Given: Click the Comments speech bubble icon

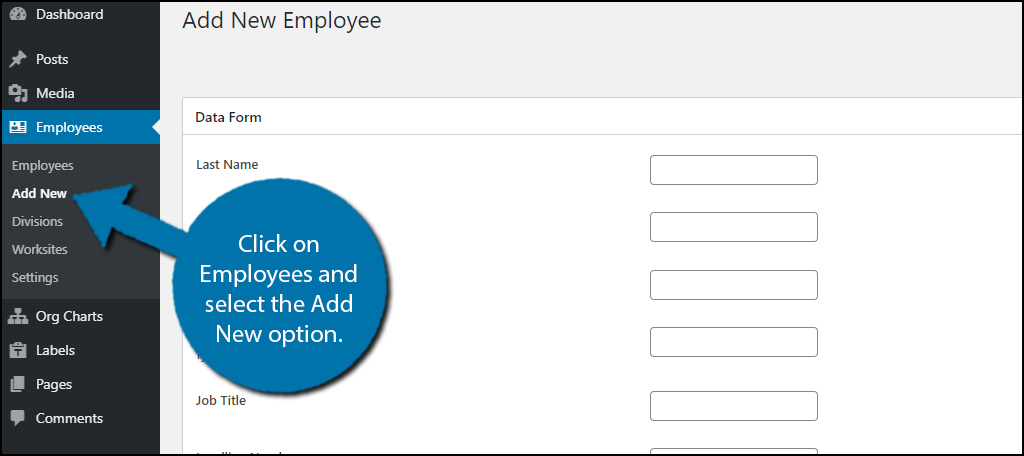Looking at the screenshot, I should click(17, 418).
